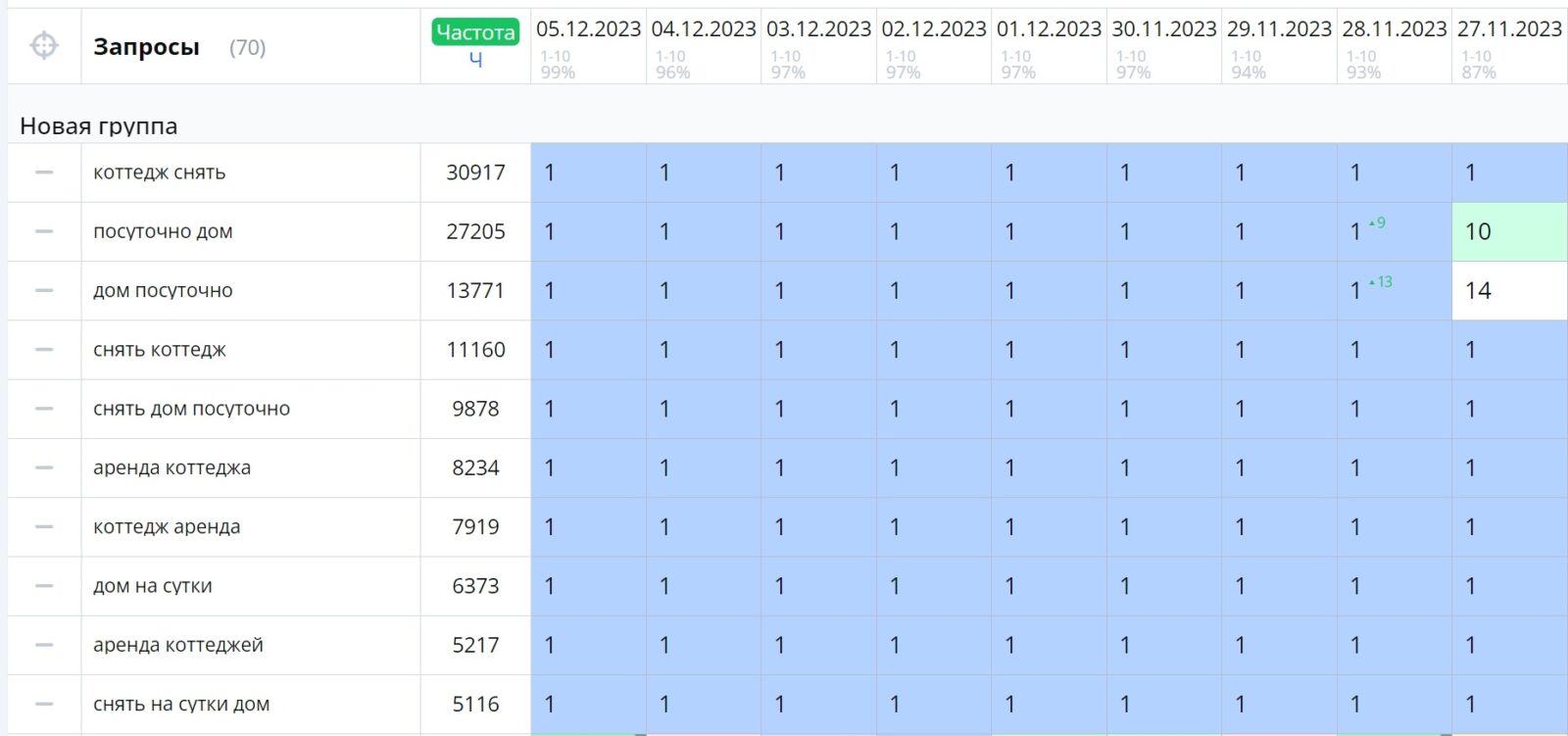Click dash icon beside 'снять коттедж'
Viewport: 1568px width, 736px height.
(44, 350)
